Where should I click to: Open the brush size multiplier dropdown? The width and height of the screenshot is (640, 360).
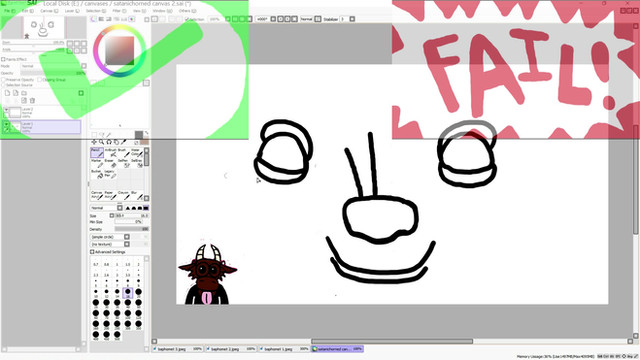coord(111,216)
